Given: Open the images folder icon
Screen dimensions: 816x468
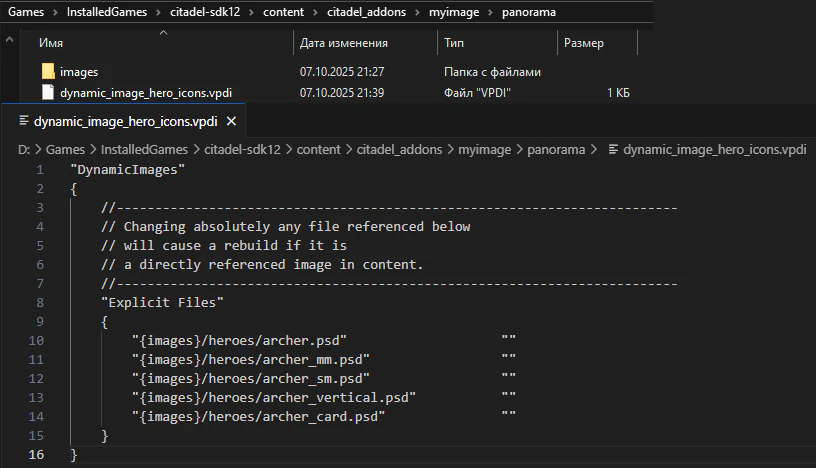Looking at the screenshot, I should click(47, 72).
